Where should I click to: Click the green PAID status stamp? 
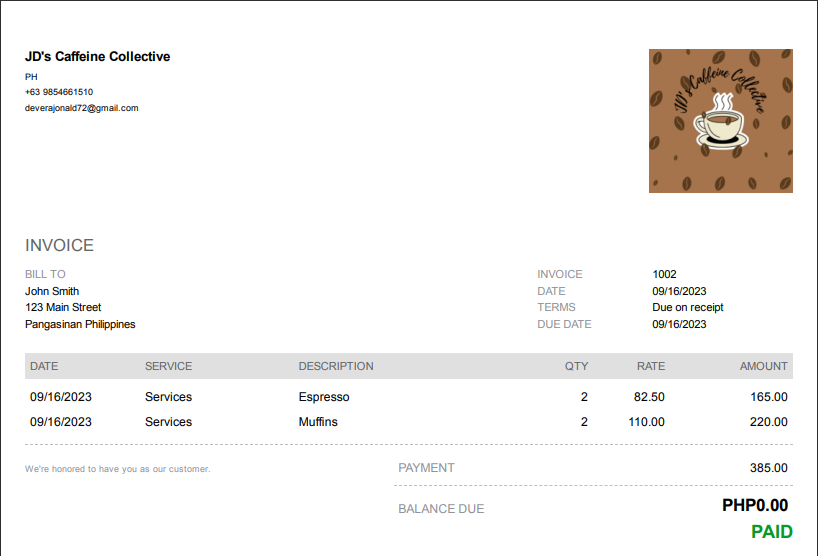771,532
